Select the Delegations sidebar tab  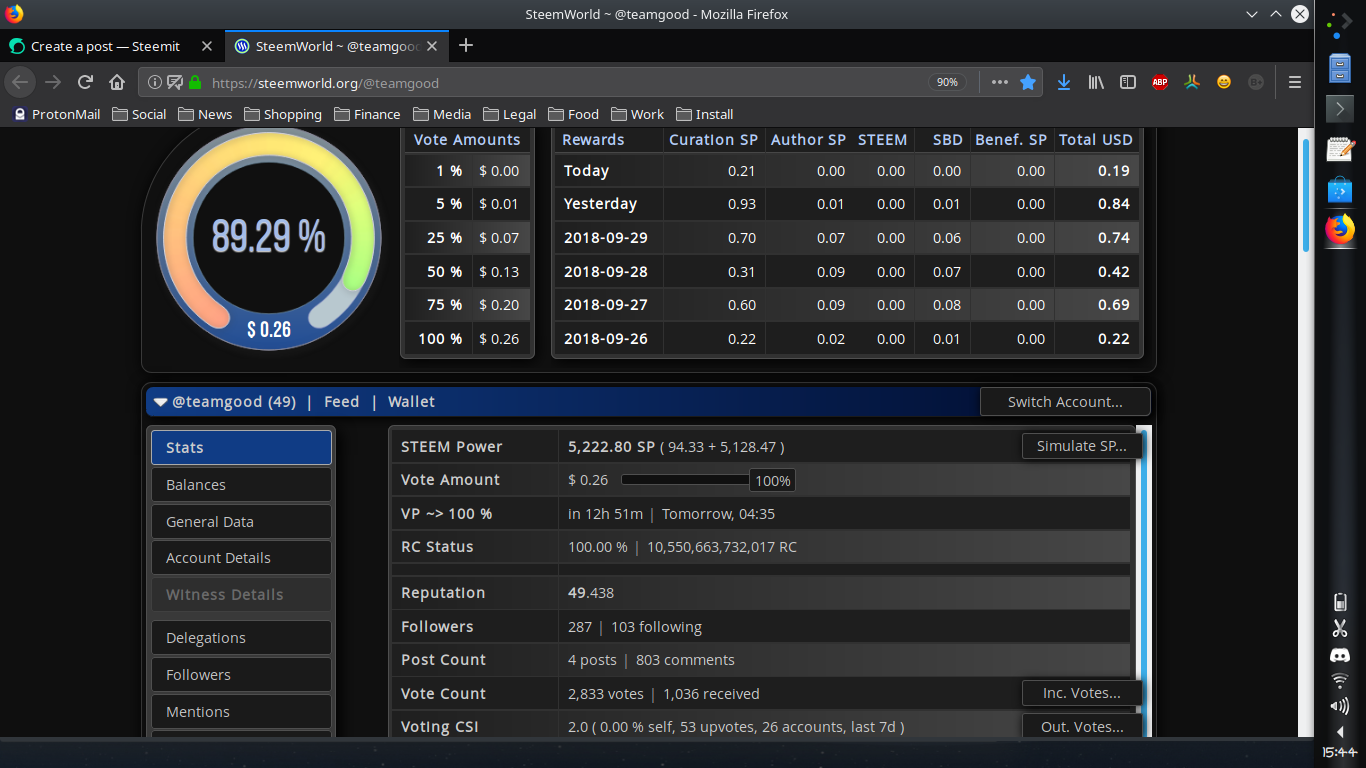click(x=241, y=638)
